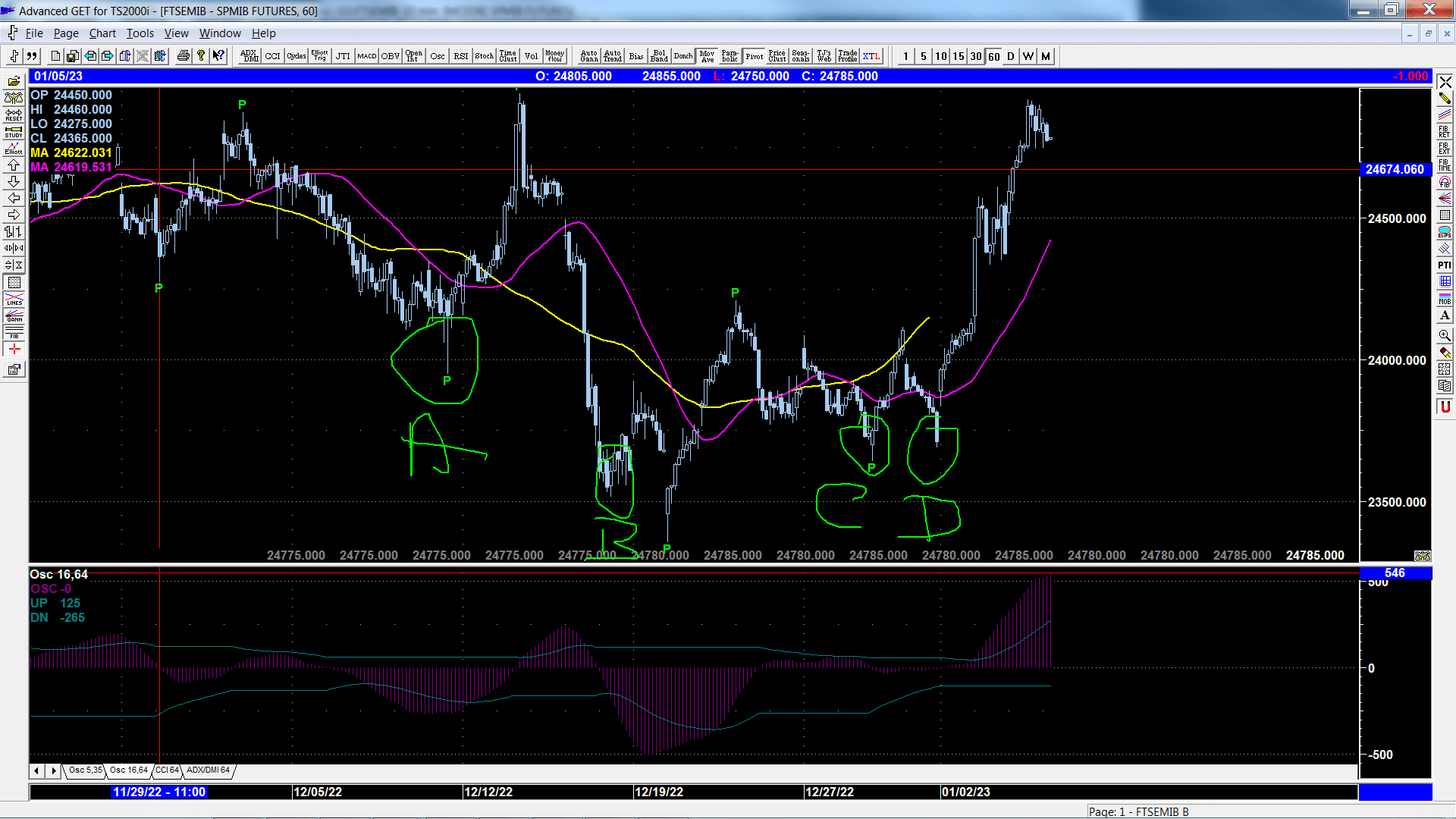Click the 12/19/22 date on time axis
This screenshot has width=1456, height=819.
[659, 792]
